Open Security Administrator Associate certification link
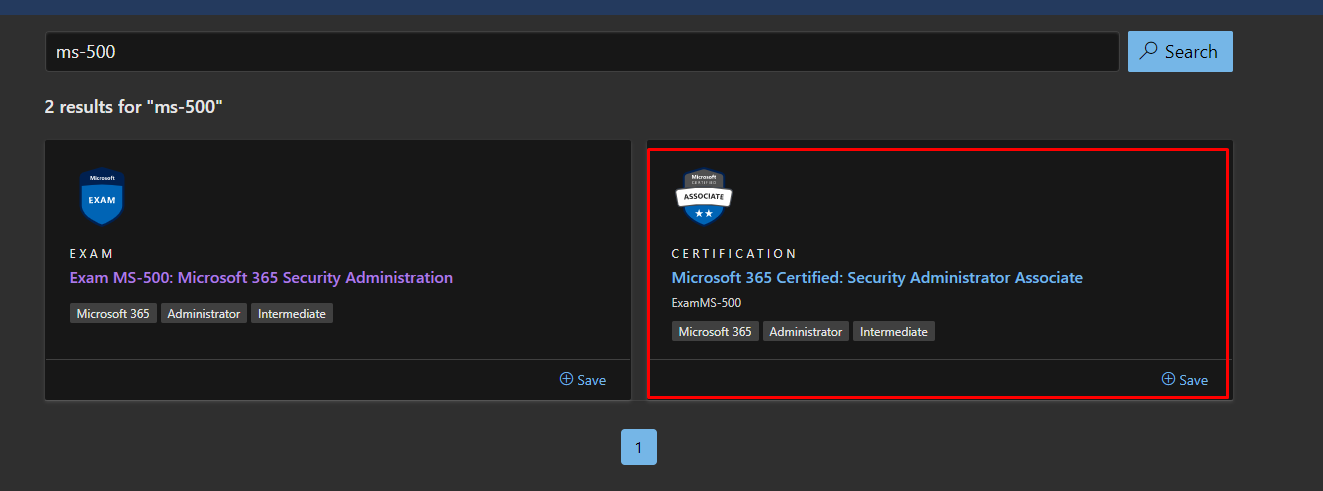Screen dimensions: 1323x491 coord(877,277)
